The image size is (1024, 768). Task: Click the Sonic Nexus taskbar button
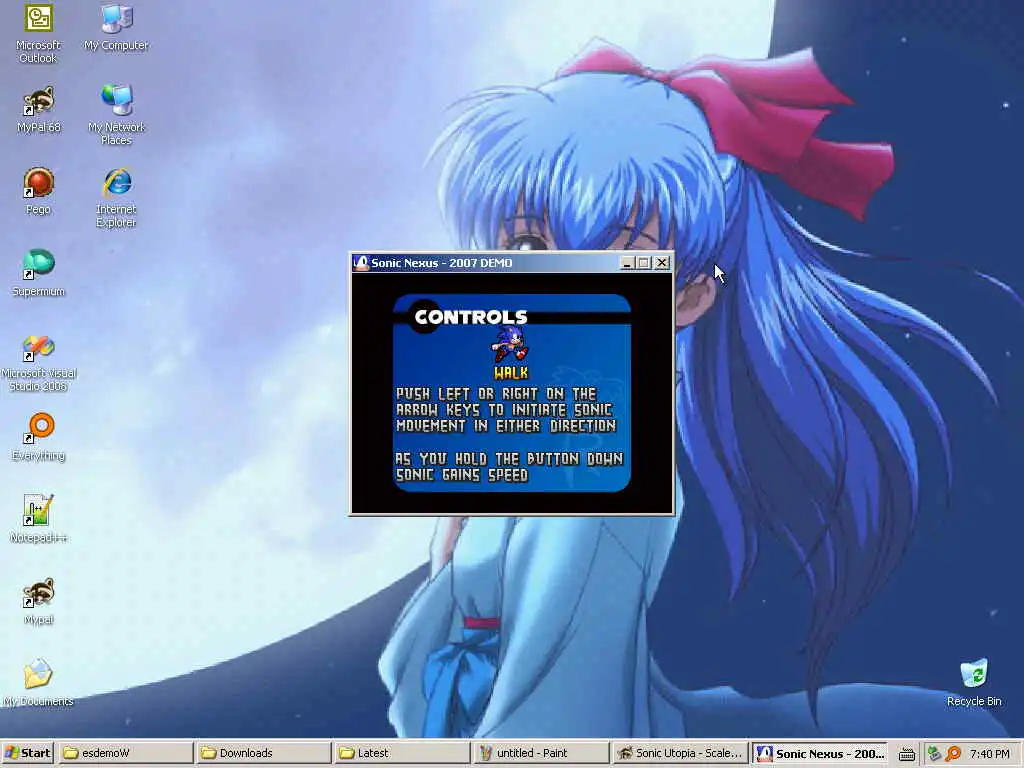coord(819,753)
